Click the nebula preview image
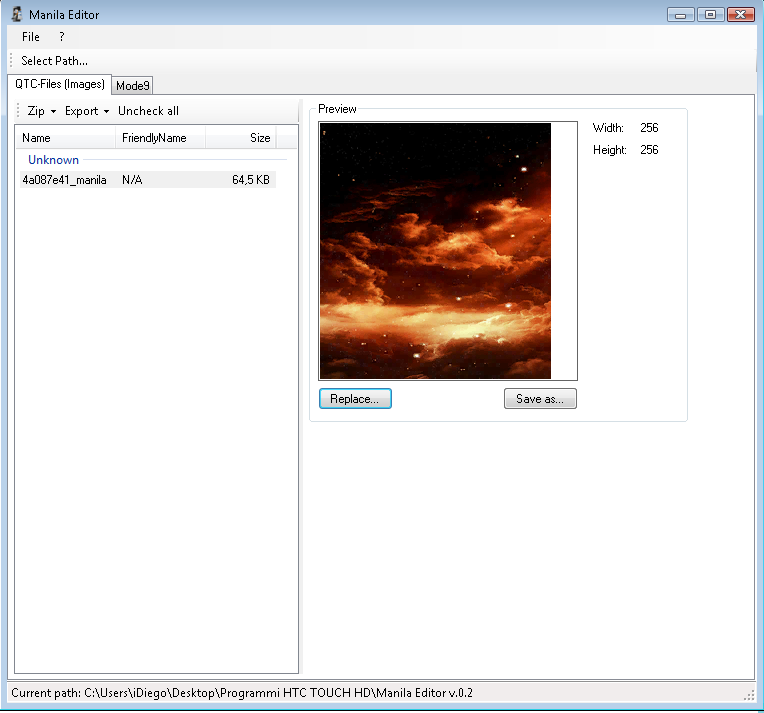 [x=435, y=251]
